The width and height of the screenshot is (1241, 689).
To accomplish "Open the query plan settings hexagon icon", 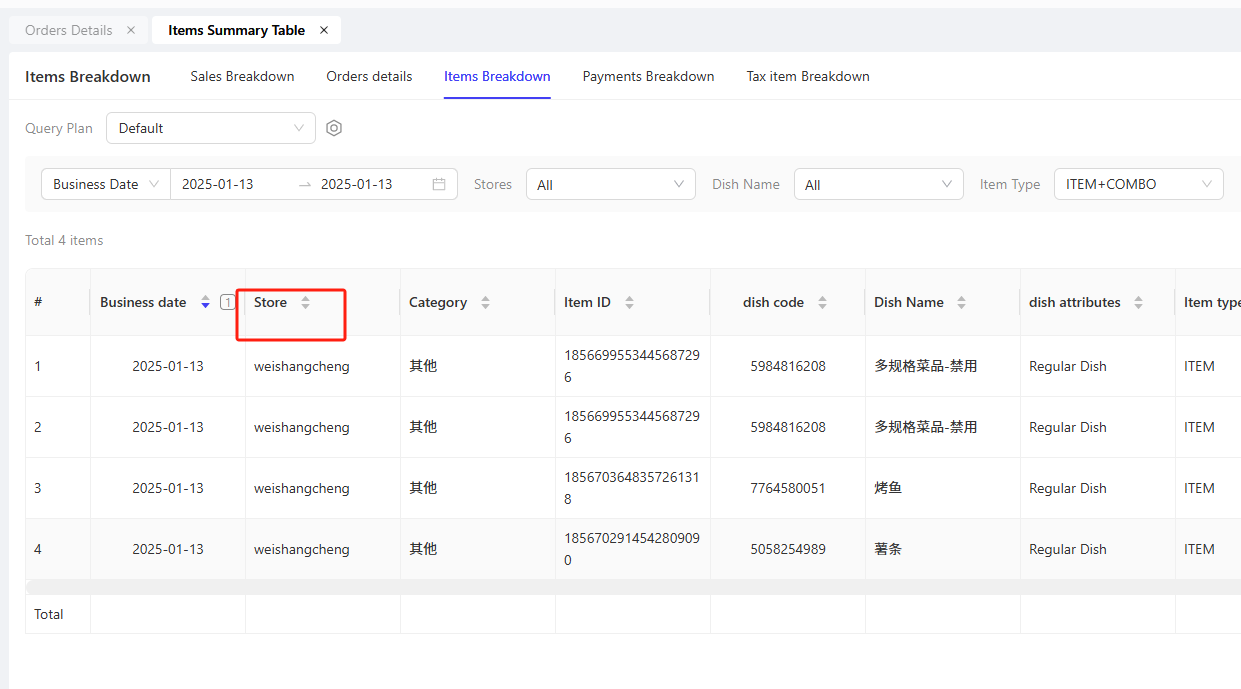I will pos(334,128).
